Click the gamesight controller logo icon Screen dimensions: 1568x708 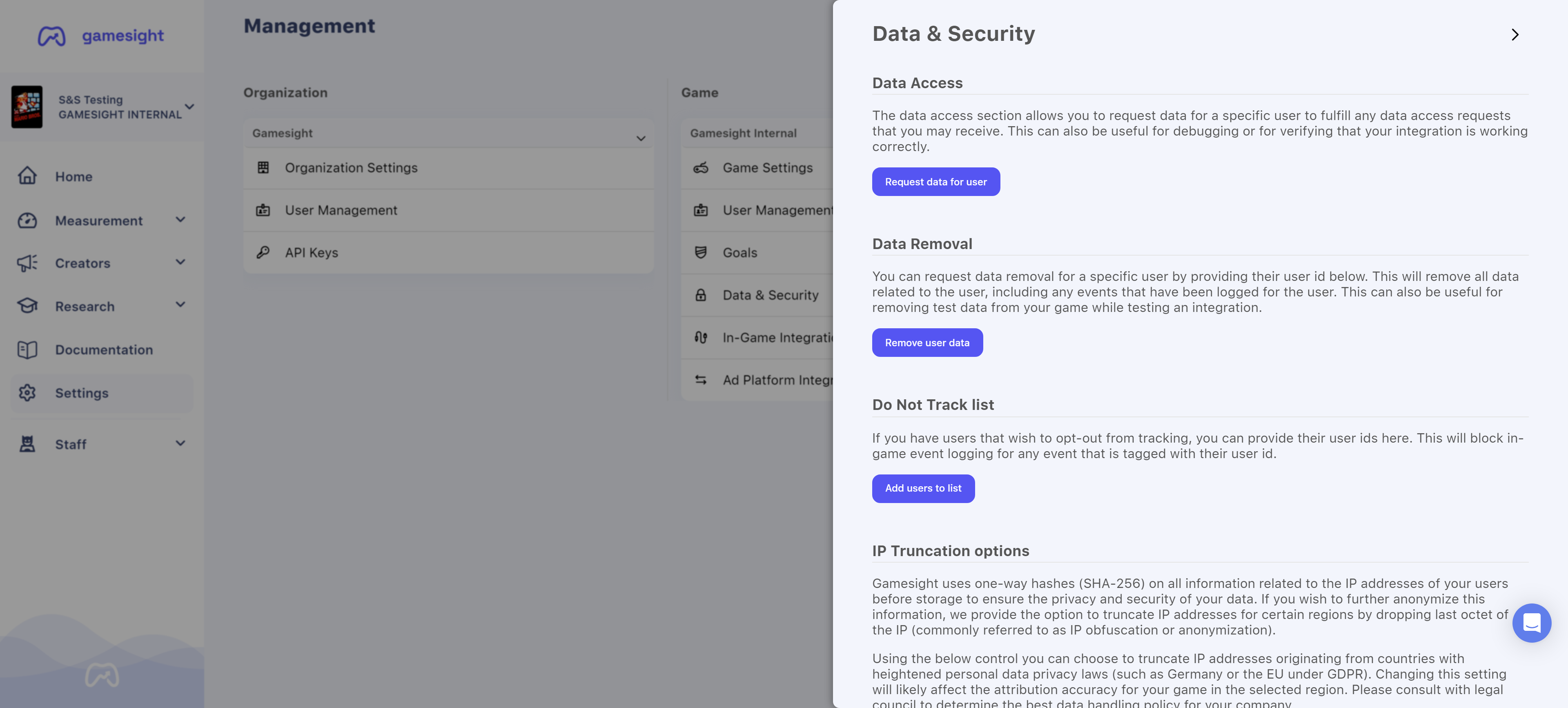point(52,36)
